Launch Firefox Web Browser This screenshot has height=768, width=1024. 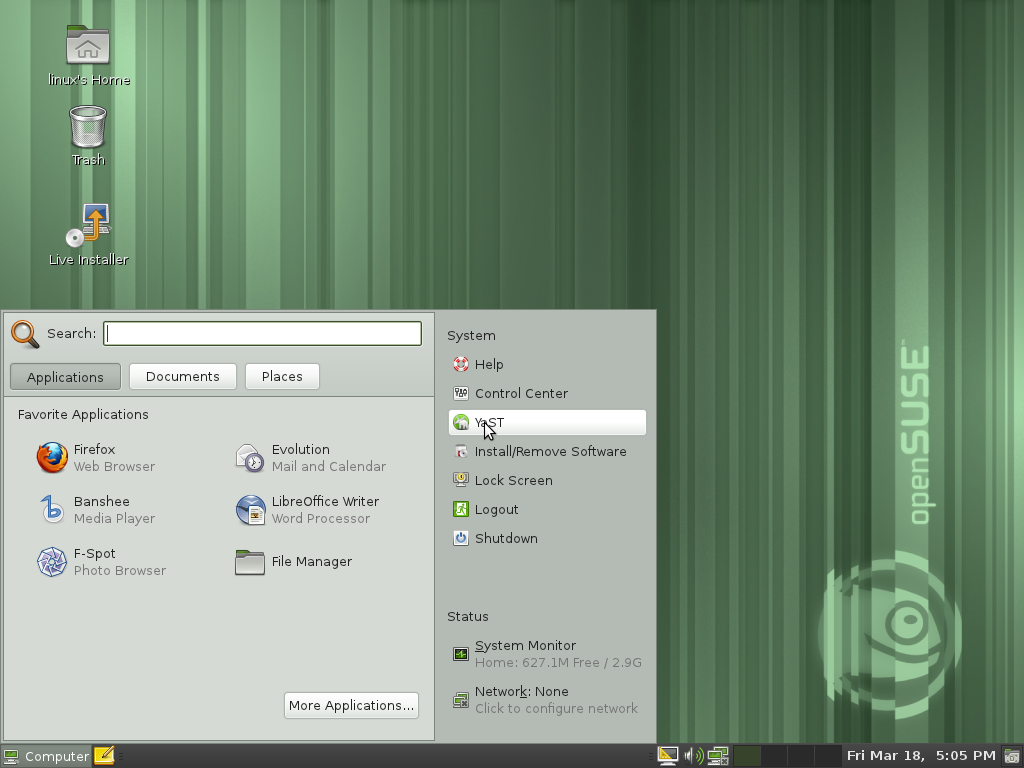(95, 457)
